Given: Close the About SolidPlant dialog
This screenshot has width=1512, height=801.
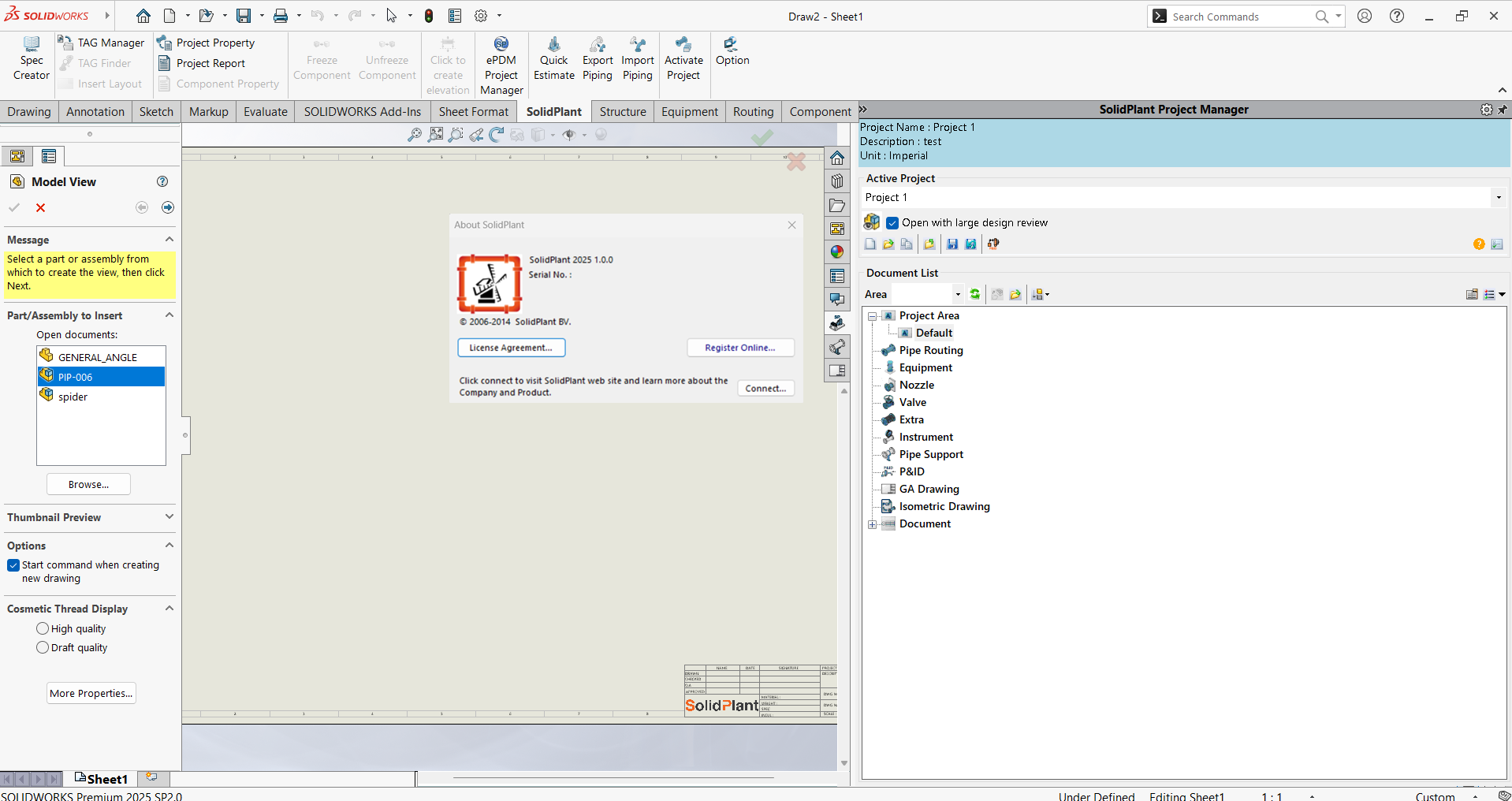Looking at the screenshot, I should pos(791,225).
